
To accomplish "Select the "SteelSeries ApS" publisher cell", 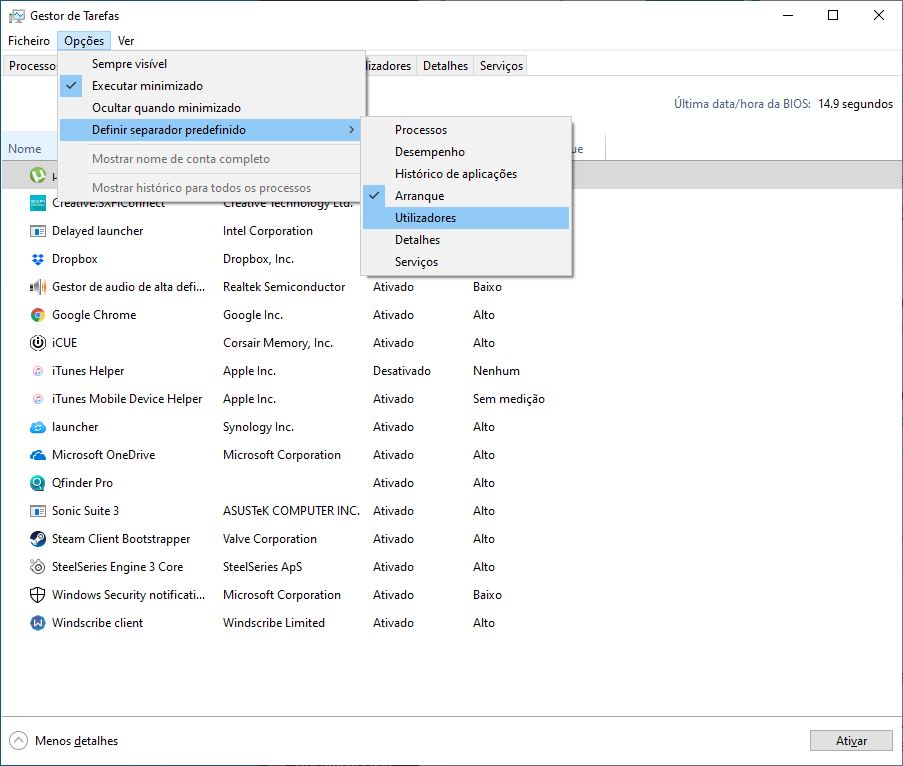I will pyautogui.click(x=263, y=567).
